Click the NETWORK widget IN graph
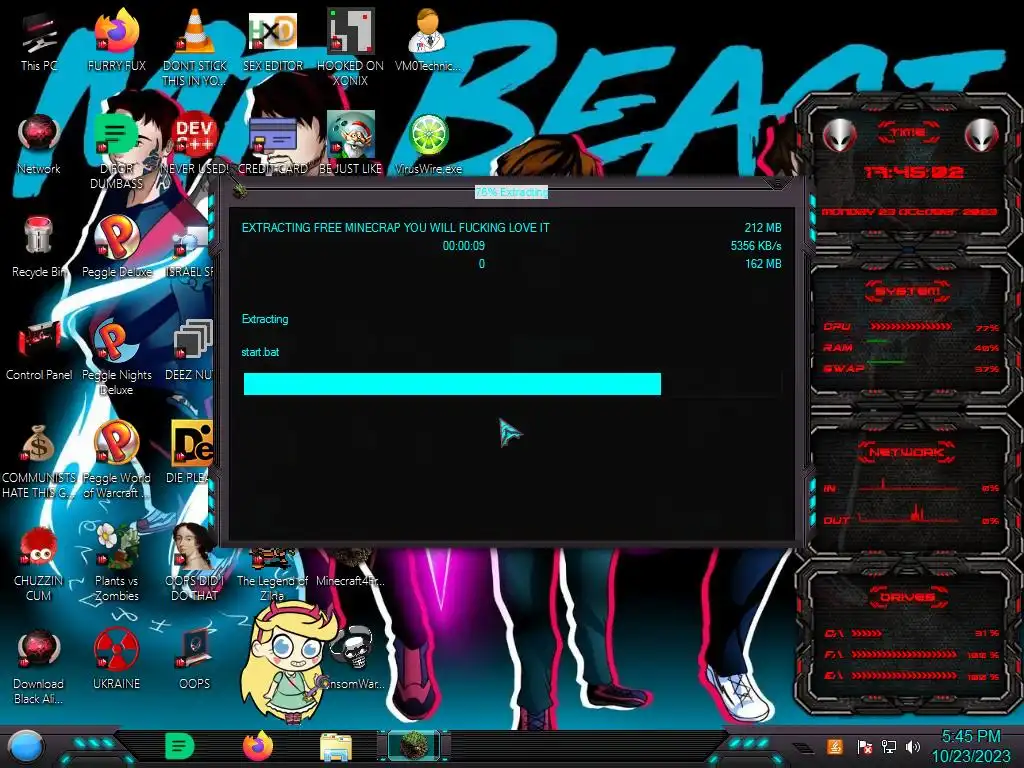 pyautogui.click(x=910, y=486)
